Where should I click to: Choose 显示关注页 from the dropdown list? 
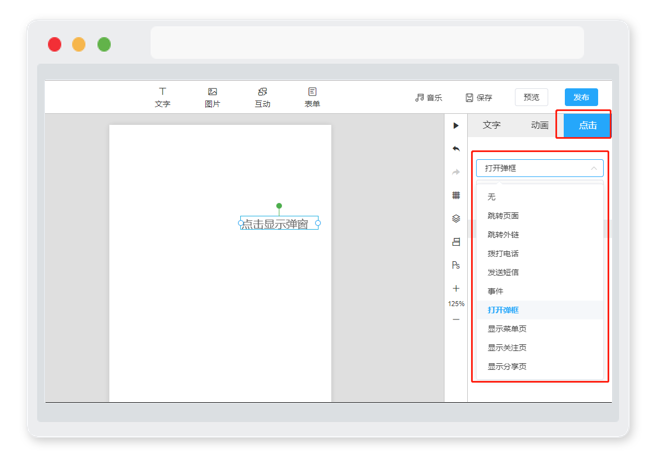pyautogui.click(x=540, y=348)
